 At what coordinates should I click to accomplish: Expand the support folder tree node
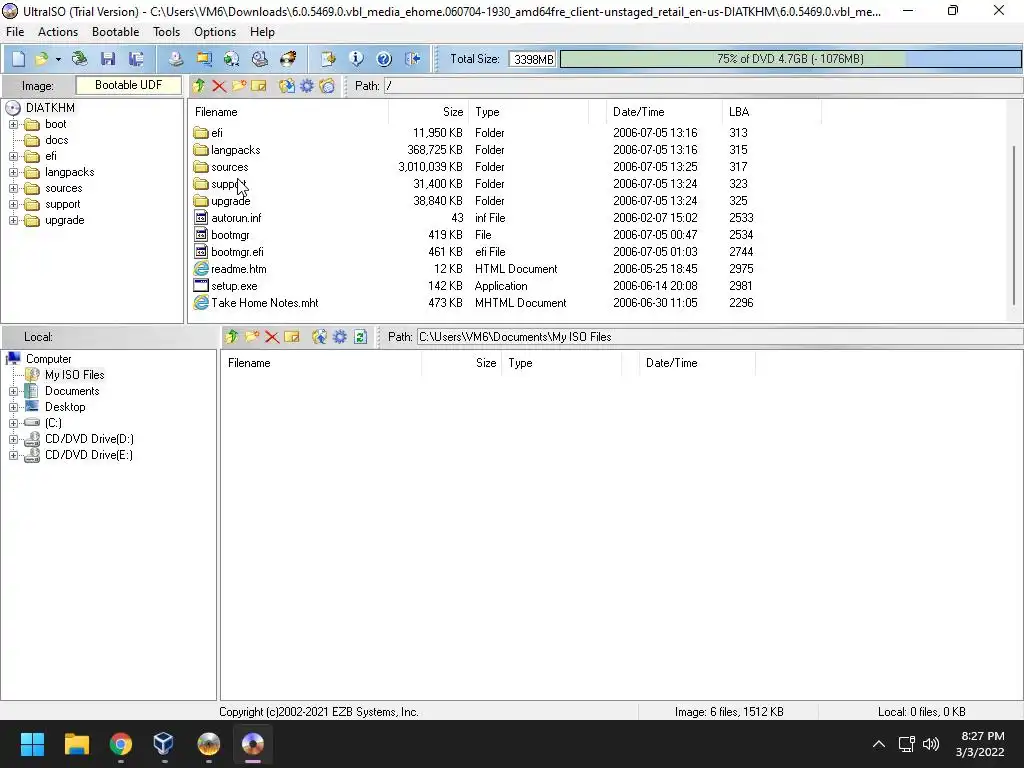13,204
